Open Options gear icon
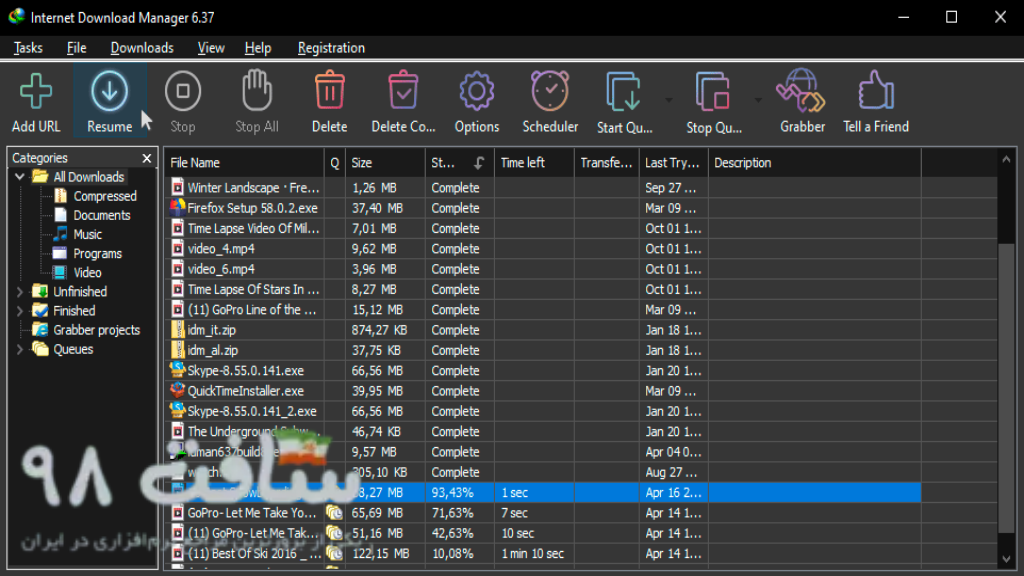Screen dimensions: 1024x576 pyautogui.click(x=477, y=91)
